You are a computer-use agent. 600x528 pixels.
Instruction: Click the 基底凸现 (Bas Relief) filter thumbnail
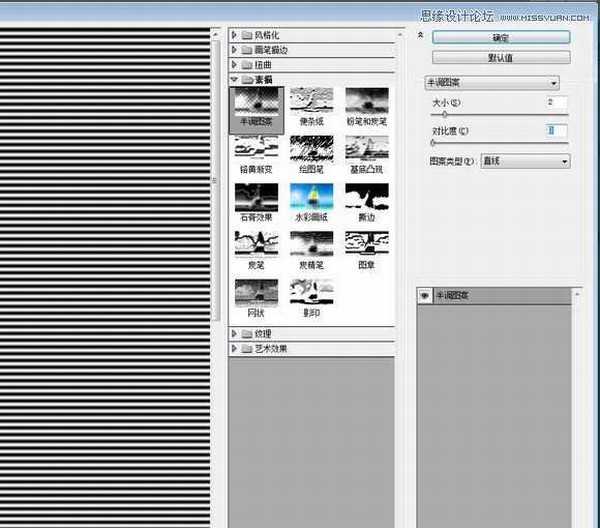point(366,149)
